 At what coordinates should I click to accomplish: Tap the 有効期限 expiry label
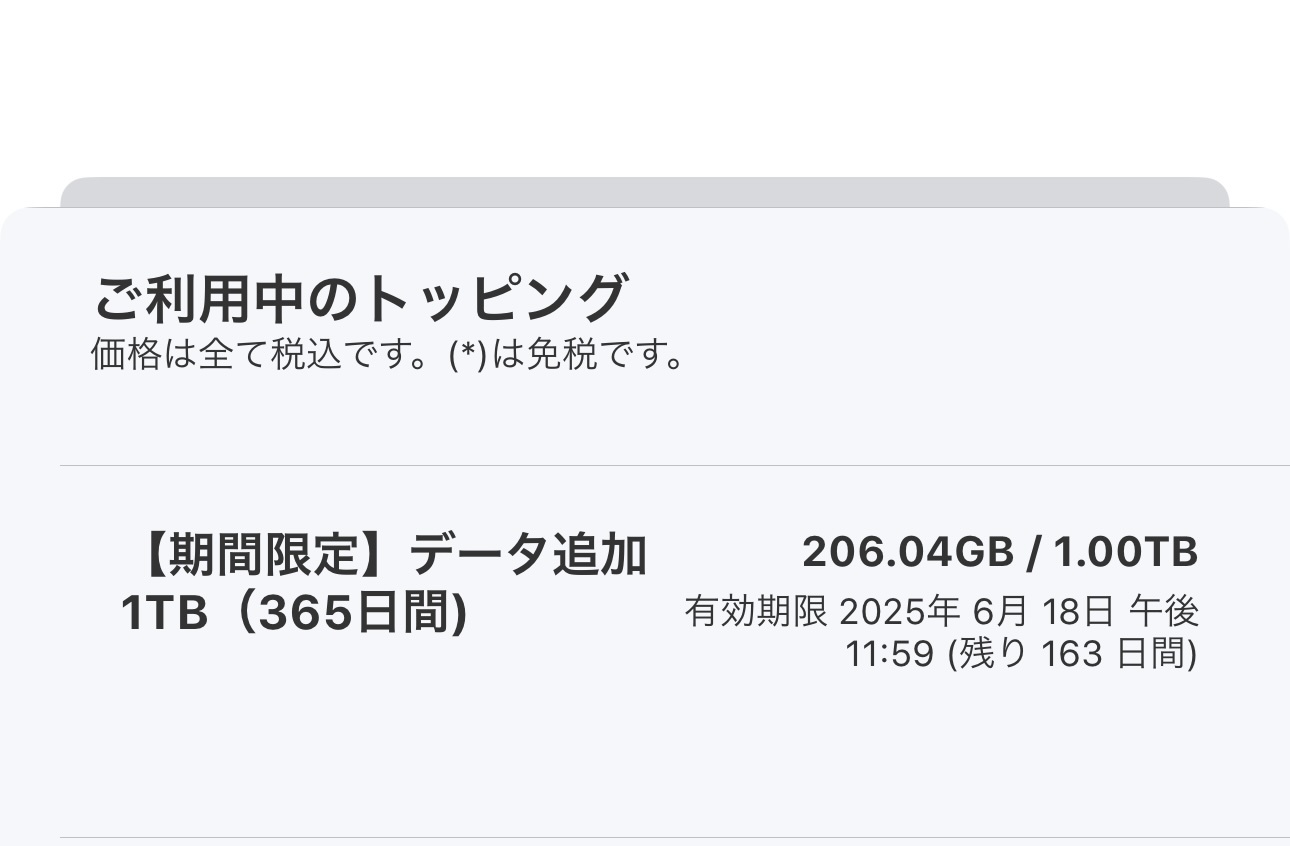coord(756,611)
